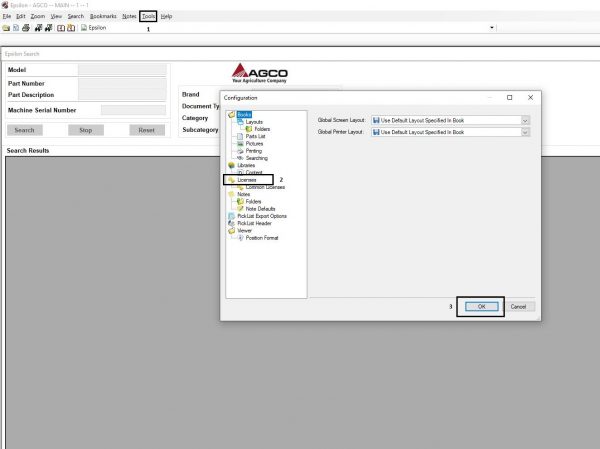Click the Epsilon app icon in title bar
This screenshot has height=449, width=600.
point(5,5)
